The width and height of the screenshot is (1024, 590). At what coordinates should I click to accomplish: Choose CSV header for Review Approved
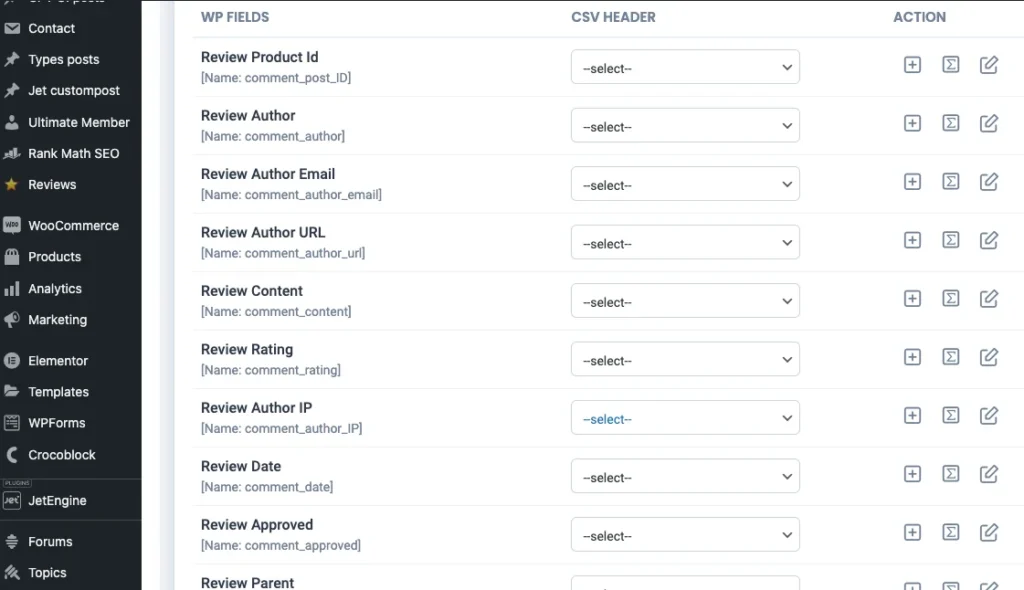tap(685, 536)
